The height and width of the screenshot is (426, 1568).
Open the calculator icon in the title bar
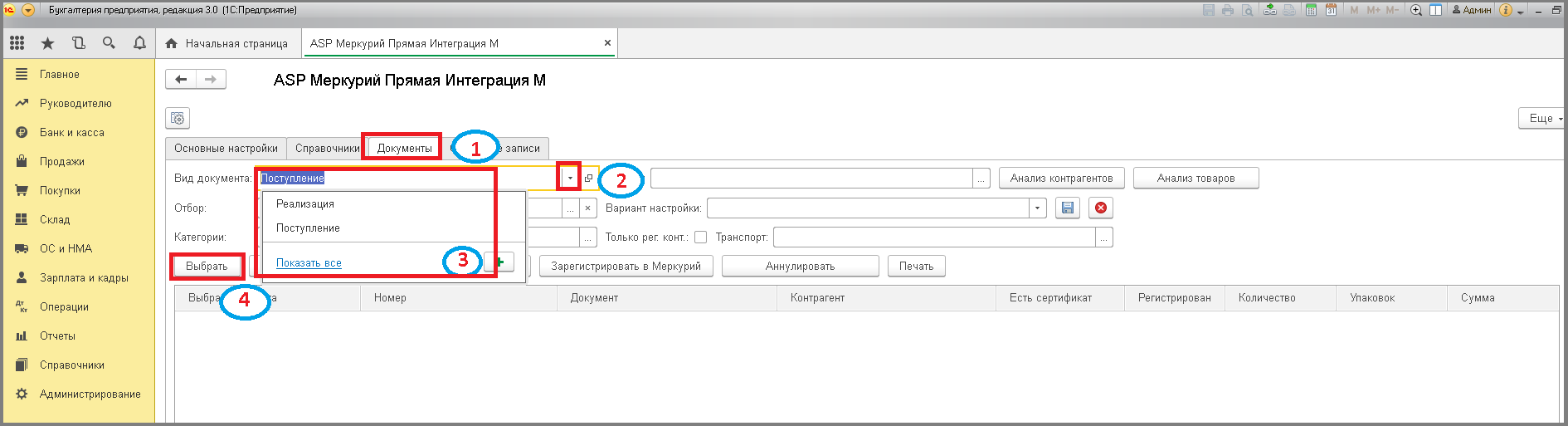coord(1311,10)
